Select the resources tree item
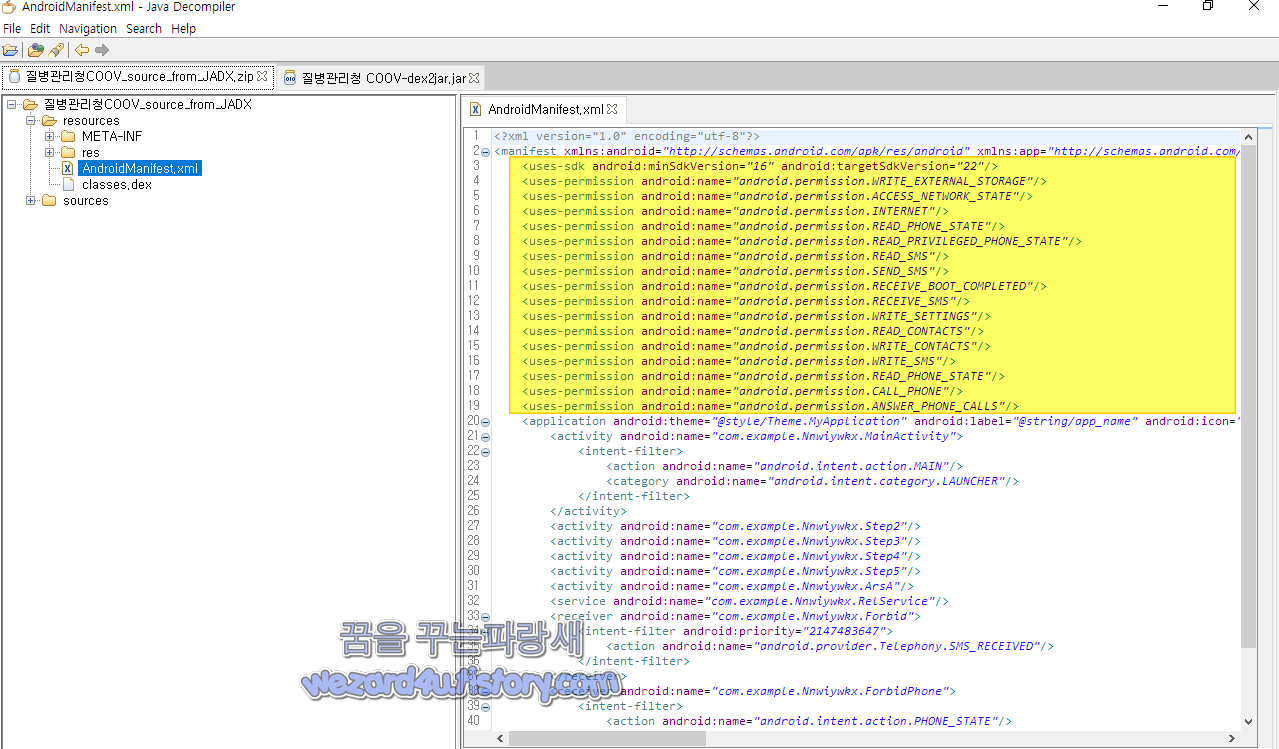Screen dimensions: 1279x749 click(91, 121)
